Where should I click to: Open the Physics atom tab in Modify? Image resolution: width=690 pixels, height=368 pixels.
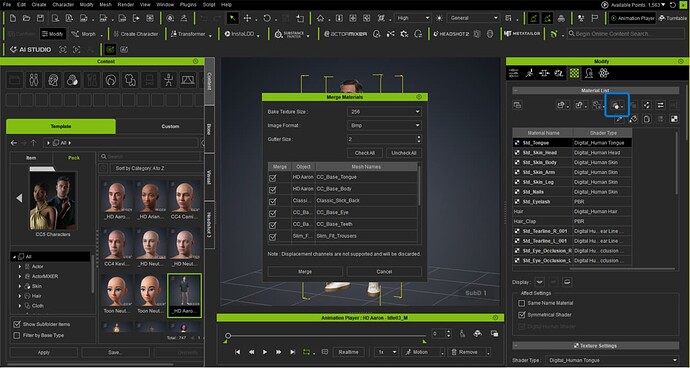pos(603,73)
